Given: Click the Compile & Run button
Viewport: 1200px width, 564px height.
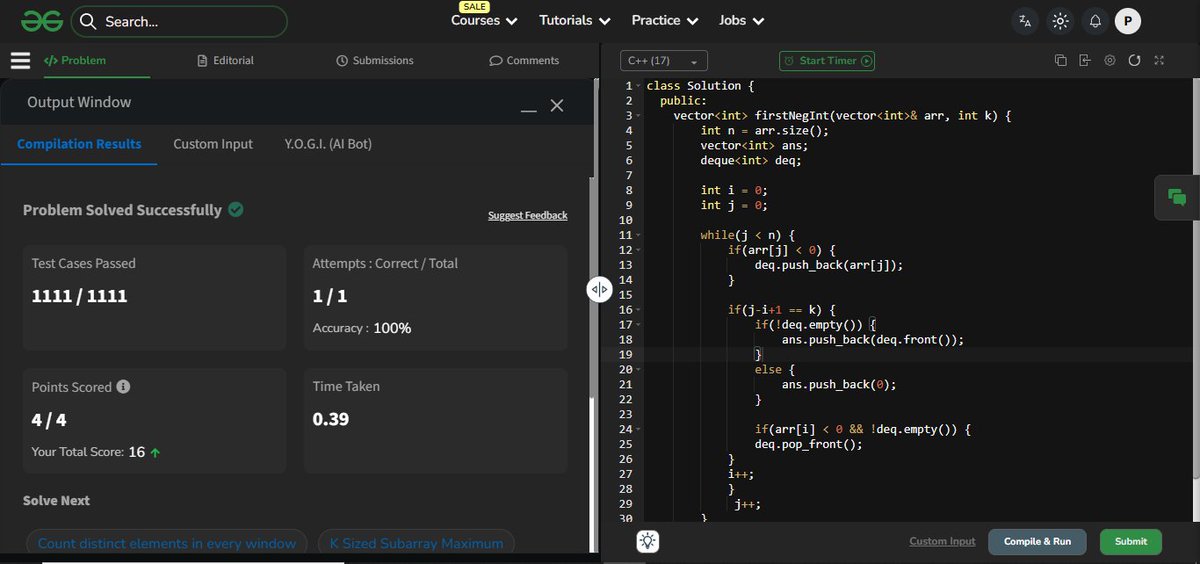Looking at the screenshot, I should click(x=1037, y=541).
